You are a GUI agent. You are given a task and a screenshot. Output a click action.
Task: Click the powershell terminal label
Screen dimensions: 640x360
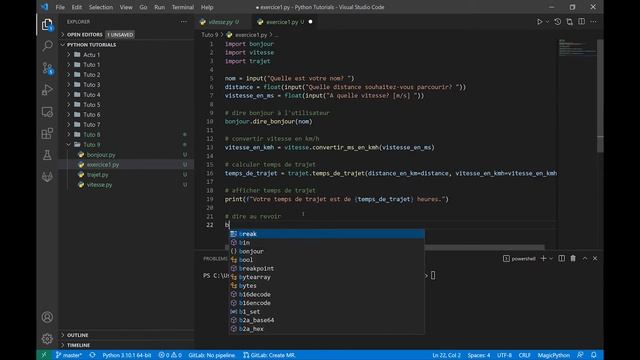click(519, 258)
